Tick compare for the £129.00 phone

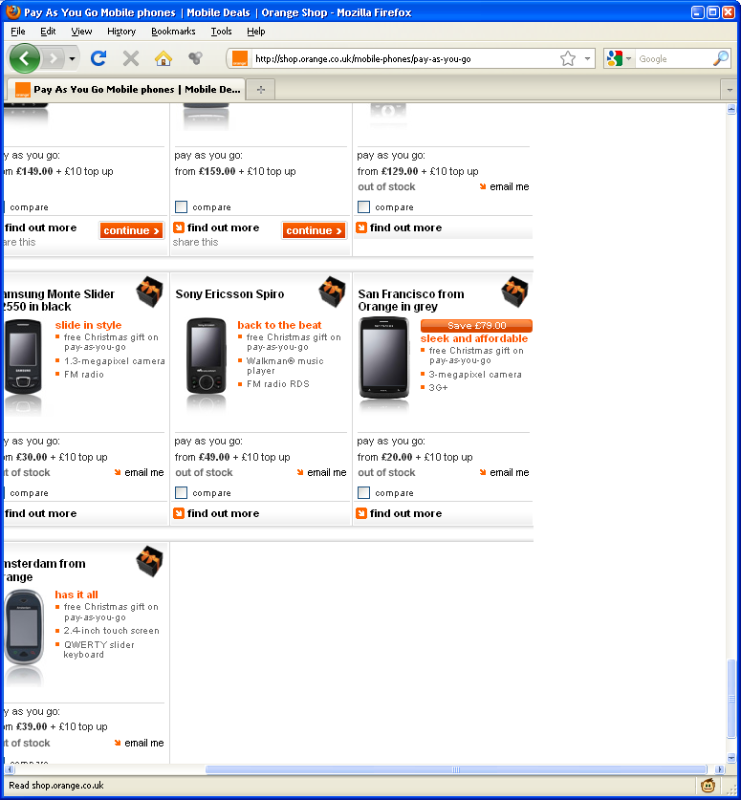(x=363, y=207)
